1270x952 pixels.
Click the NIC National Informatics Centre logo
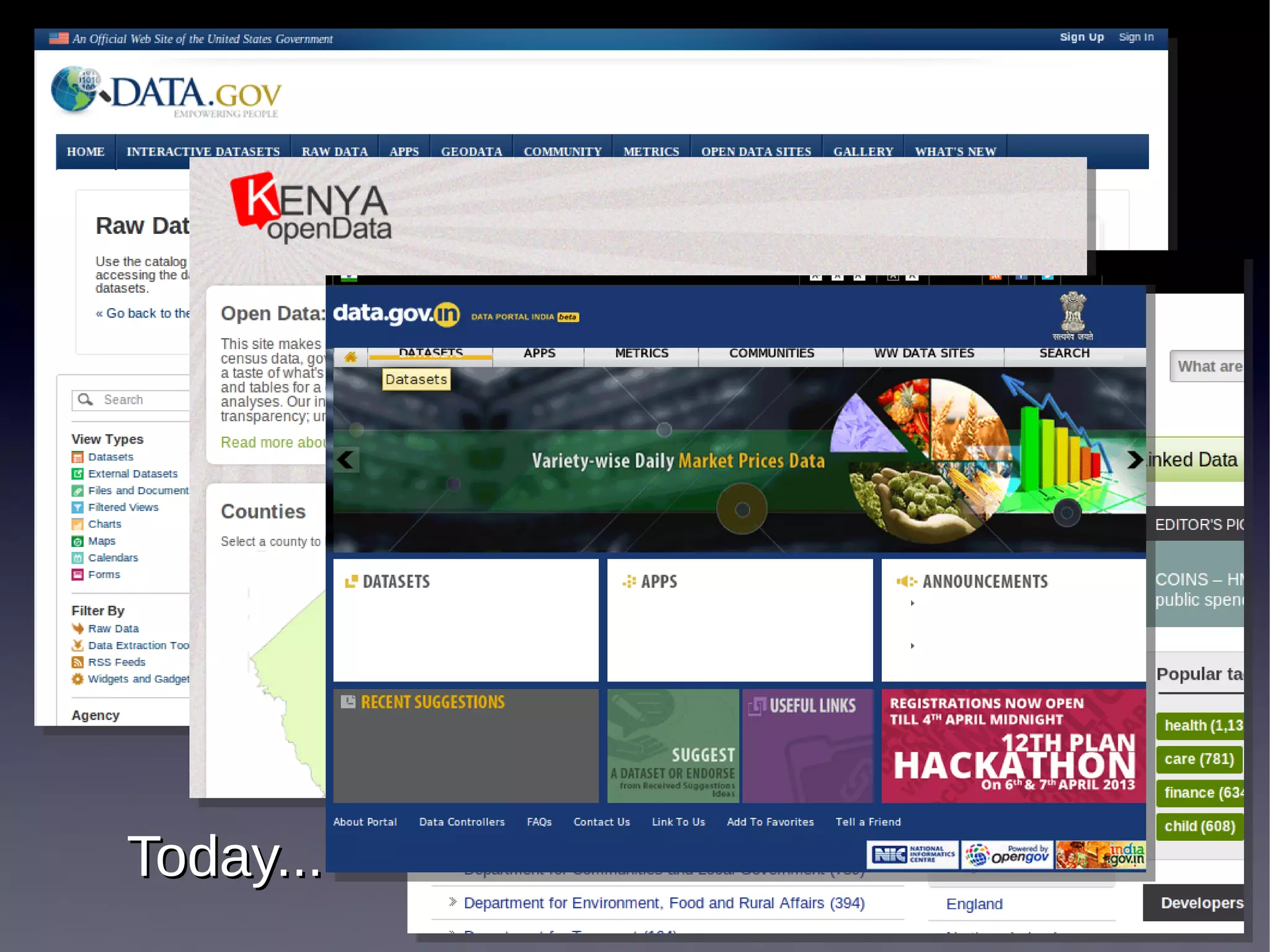tap(912, 855)
